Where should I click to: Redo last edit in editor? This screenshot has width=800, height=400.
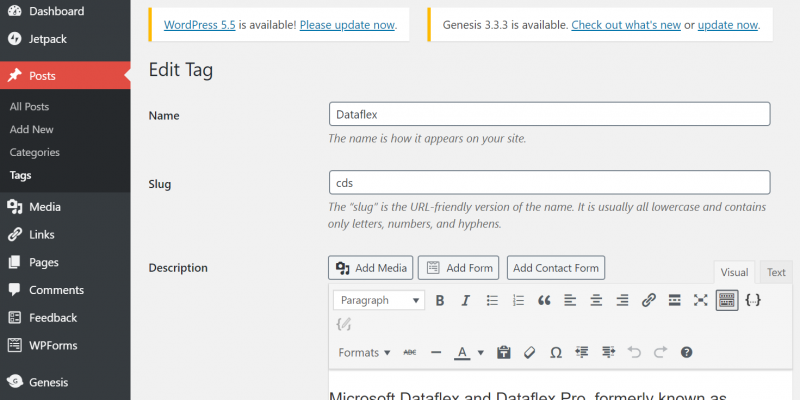click(661, 353)
